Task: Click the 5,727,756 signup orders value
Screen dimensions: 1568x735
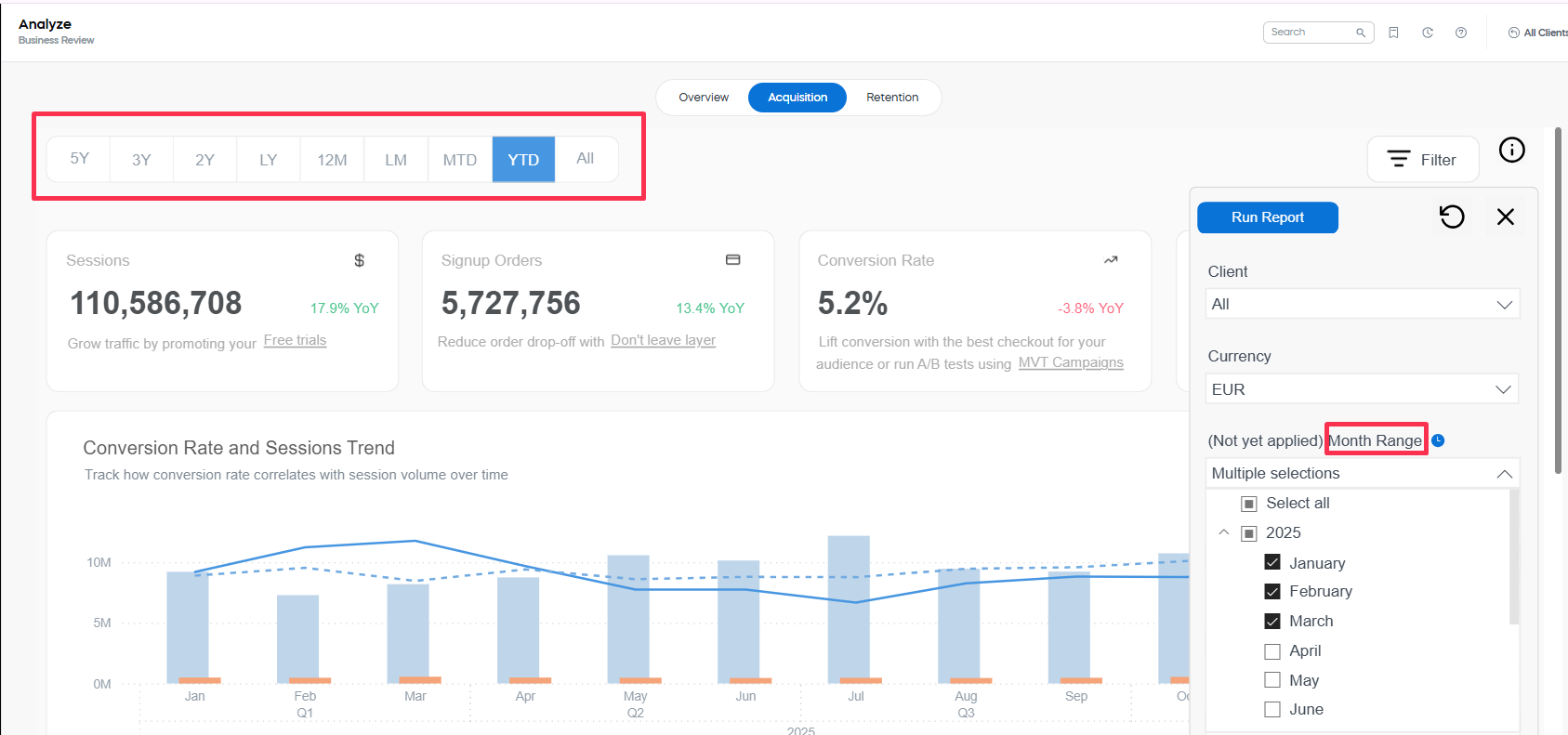Action: [510, 303]
